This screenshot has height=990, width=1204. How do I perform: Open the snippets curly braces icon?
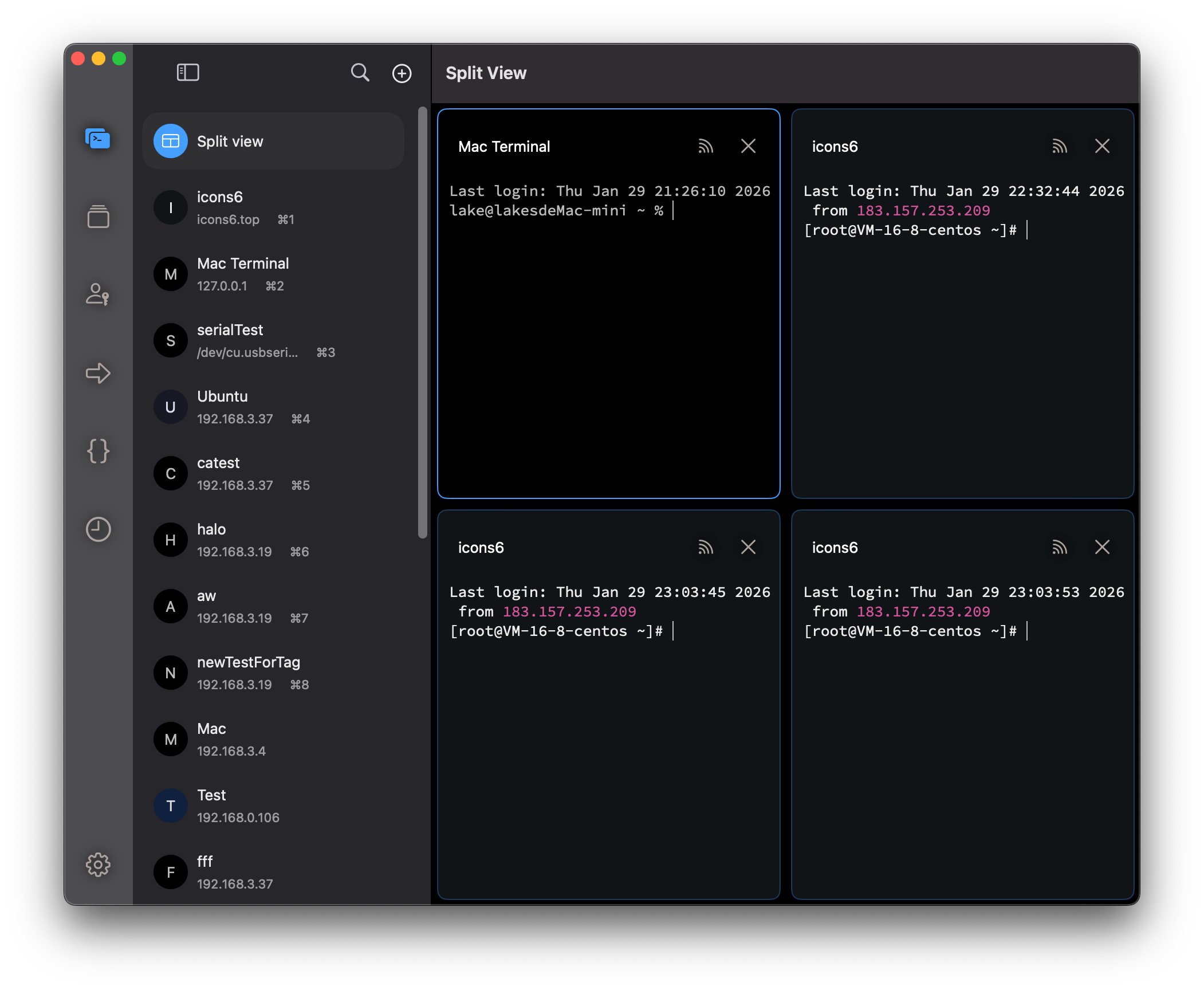pos(98,451)
